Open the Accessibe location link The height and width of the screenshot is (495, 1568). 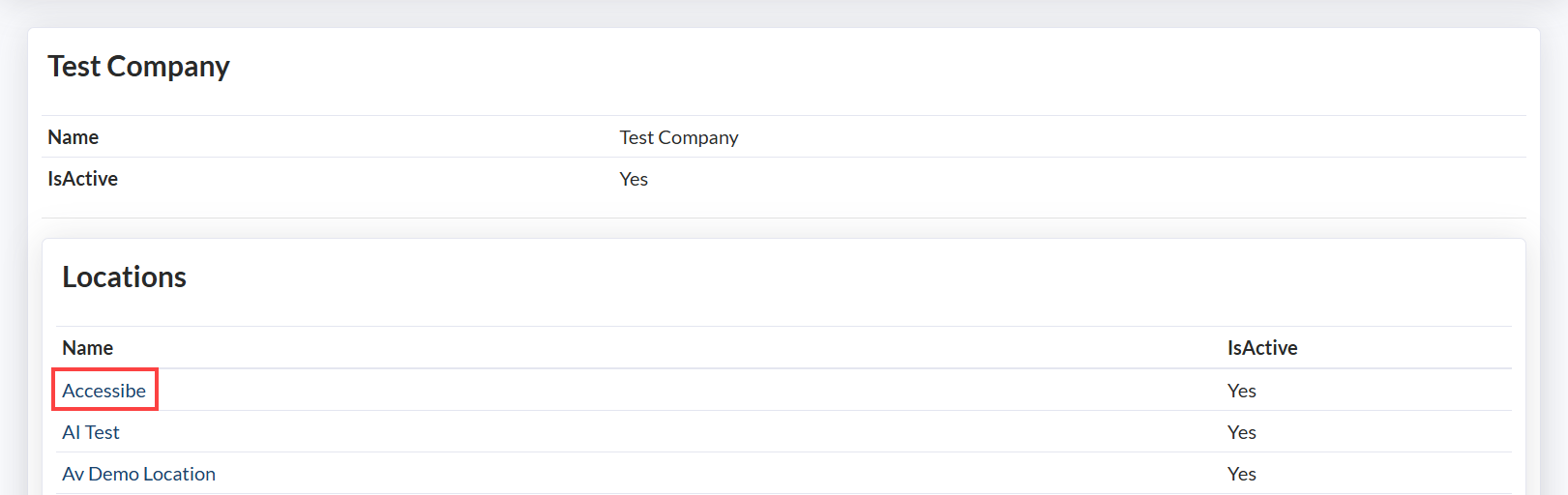(x=104, y=391)
